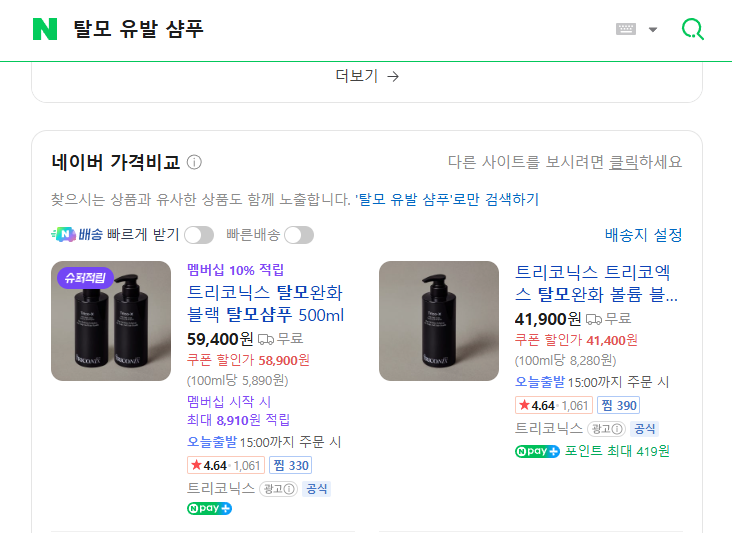Click Npay plus icon under 59,400원 product
This screenshot has width=732, height=533.
[x=210, y=508]
